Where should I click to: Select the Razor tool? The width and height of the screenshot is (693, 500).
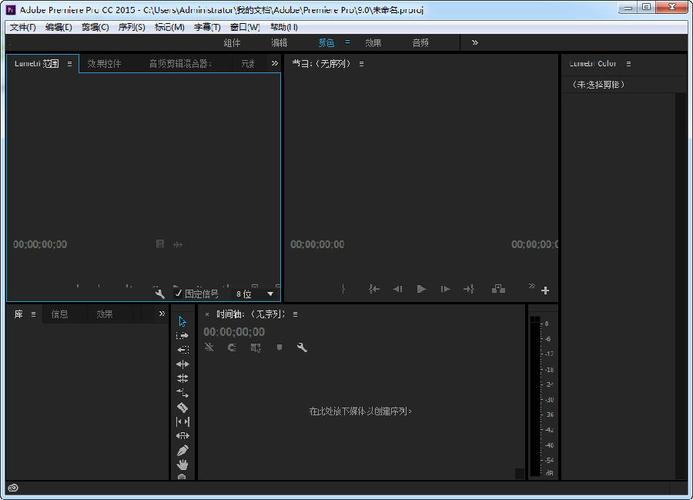click(182, 407)
